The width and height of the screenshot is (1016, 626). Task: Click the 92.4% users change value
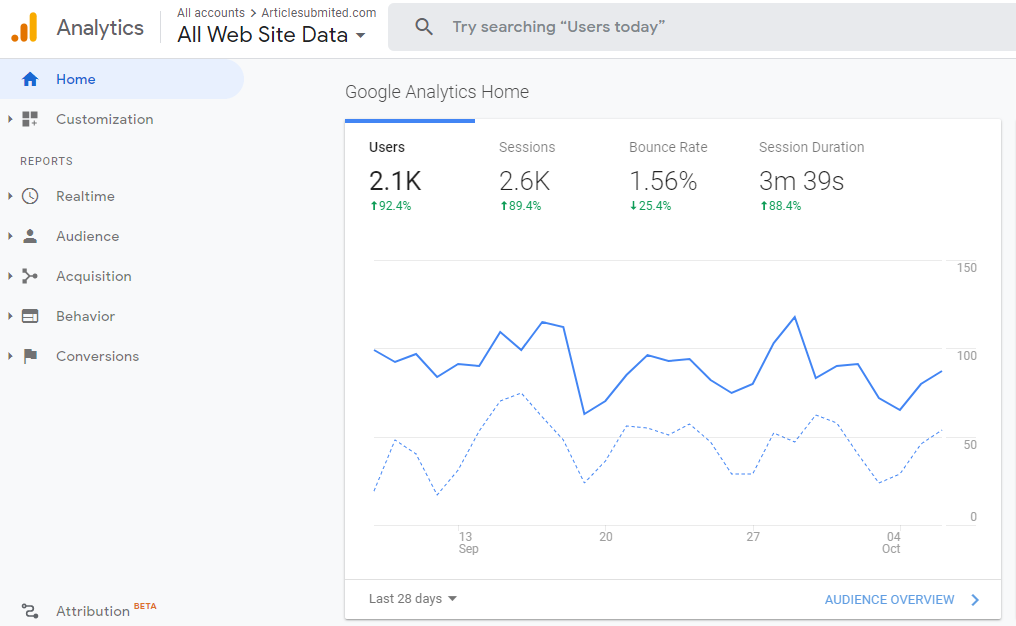pyautogui.click(x=391, y=206)
